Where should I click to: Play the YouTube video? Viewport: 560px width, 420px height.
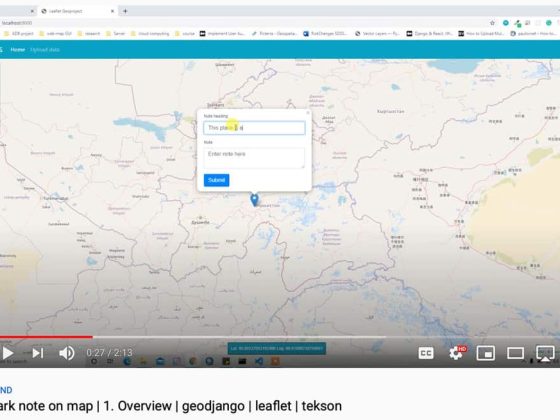click(8, 353)
